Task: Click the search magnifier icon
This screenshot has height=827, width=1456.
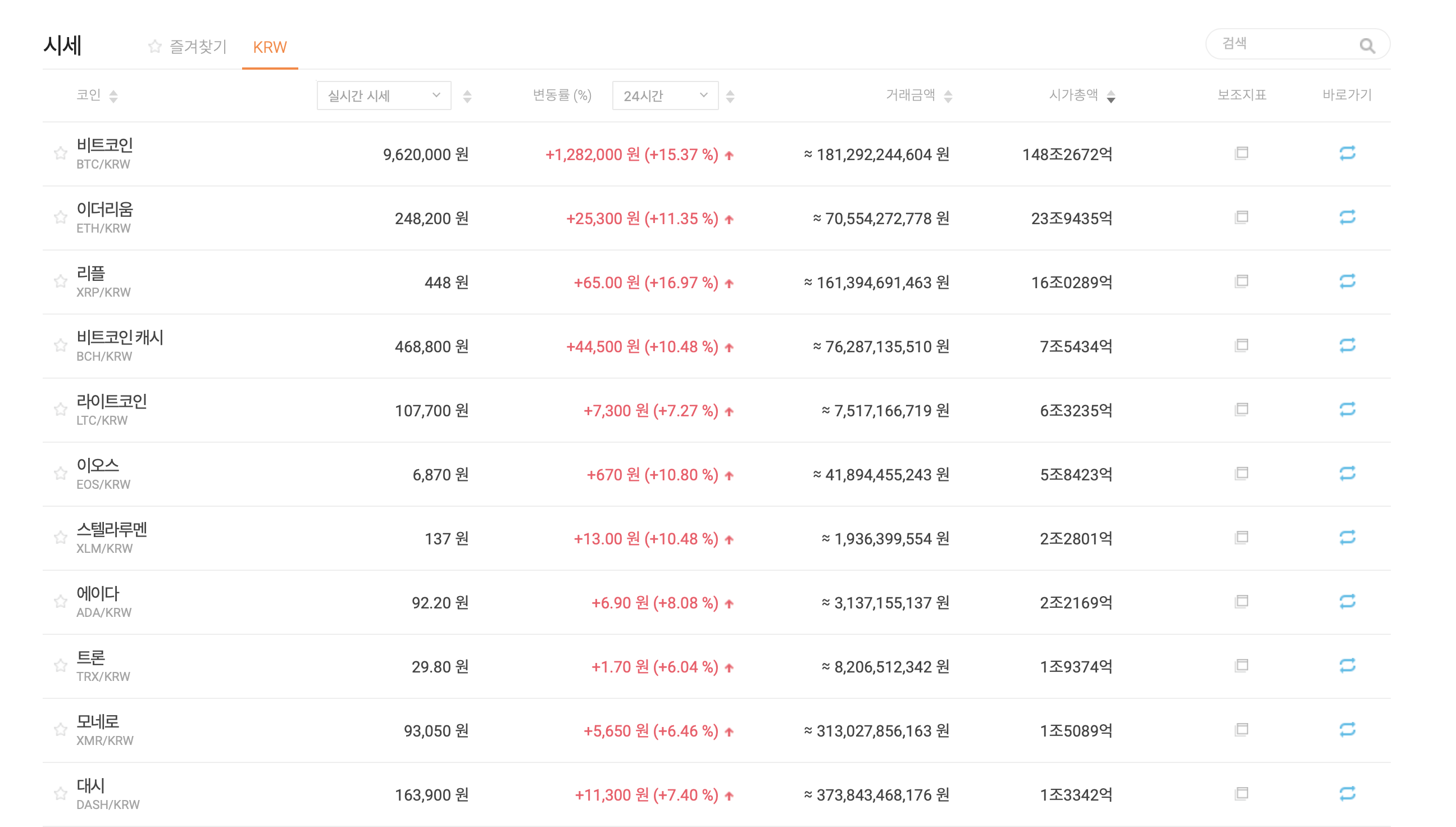Action: tap(1367, 46)
